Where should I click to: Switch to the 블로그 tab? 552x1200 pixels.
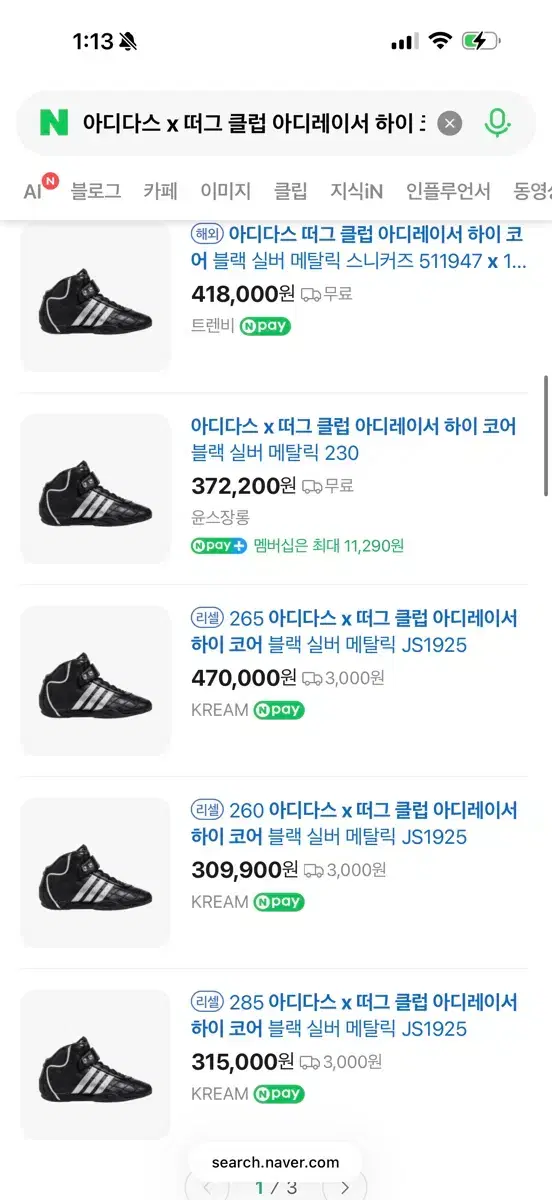(96, 190)
